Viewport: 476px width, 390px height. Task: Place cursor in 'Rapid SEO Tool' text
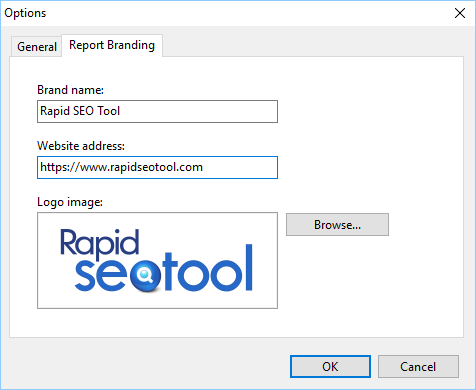(80, 111)
